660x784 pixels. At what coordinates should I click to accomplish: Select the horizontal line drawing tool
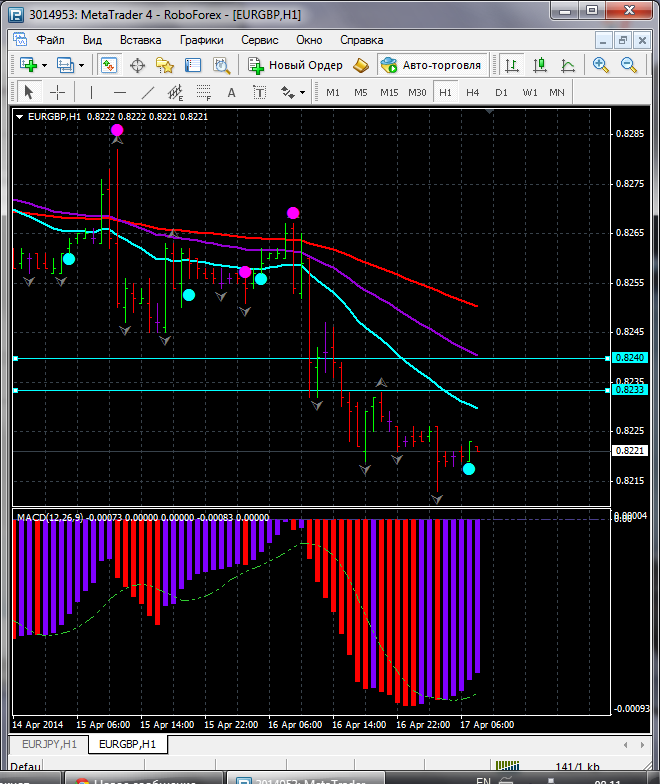(120, 92)
